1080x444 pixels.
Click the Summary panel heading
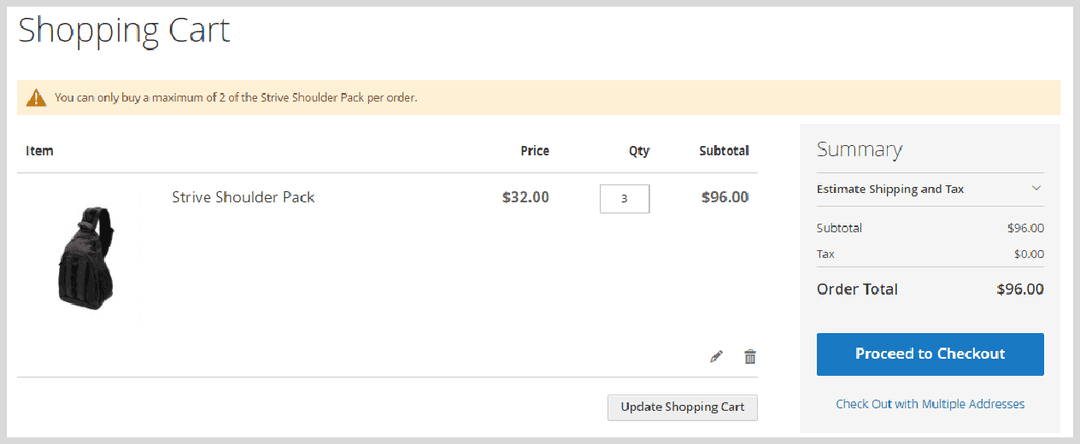(x=859, y=150)
